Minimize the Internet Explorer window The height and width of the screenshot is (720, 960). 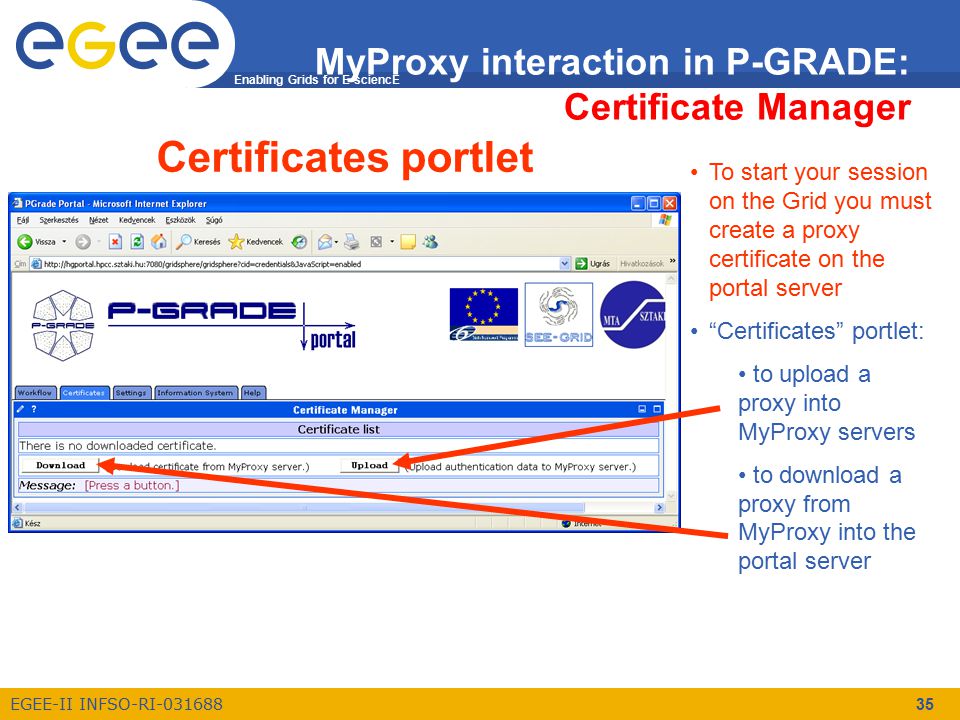tap(638, 203)
